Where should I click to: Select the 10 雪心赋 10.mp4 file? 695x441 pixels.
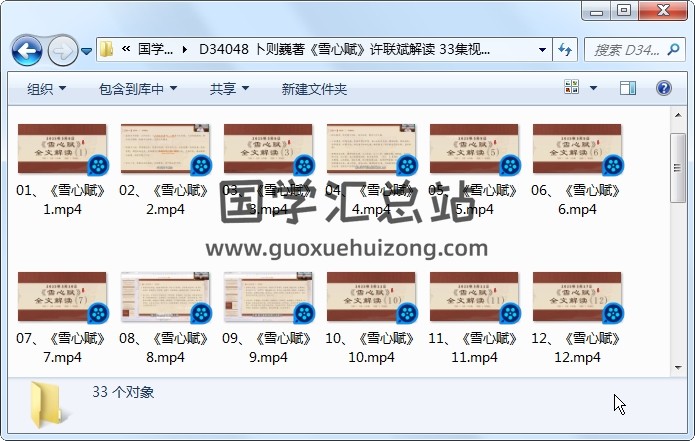(x=371, y=298)
